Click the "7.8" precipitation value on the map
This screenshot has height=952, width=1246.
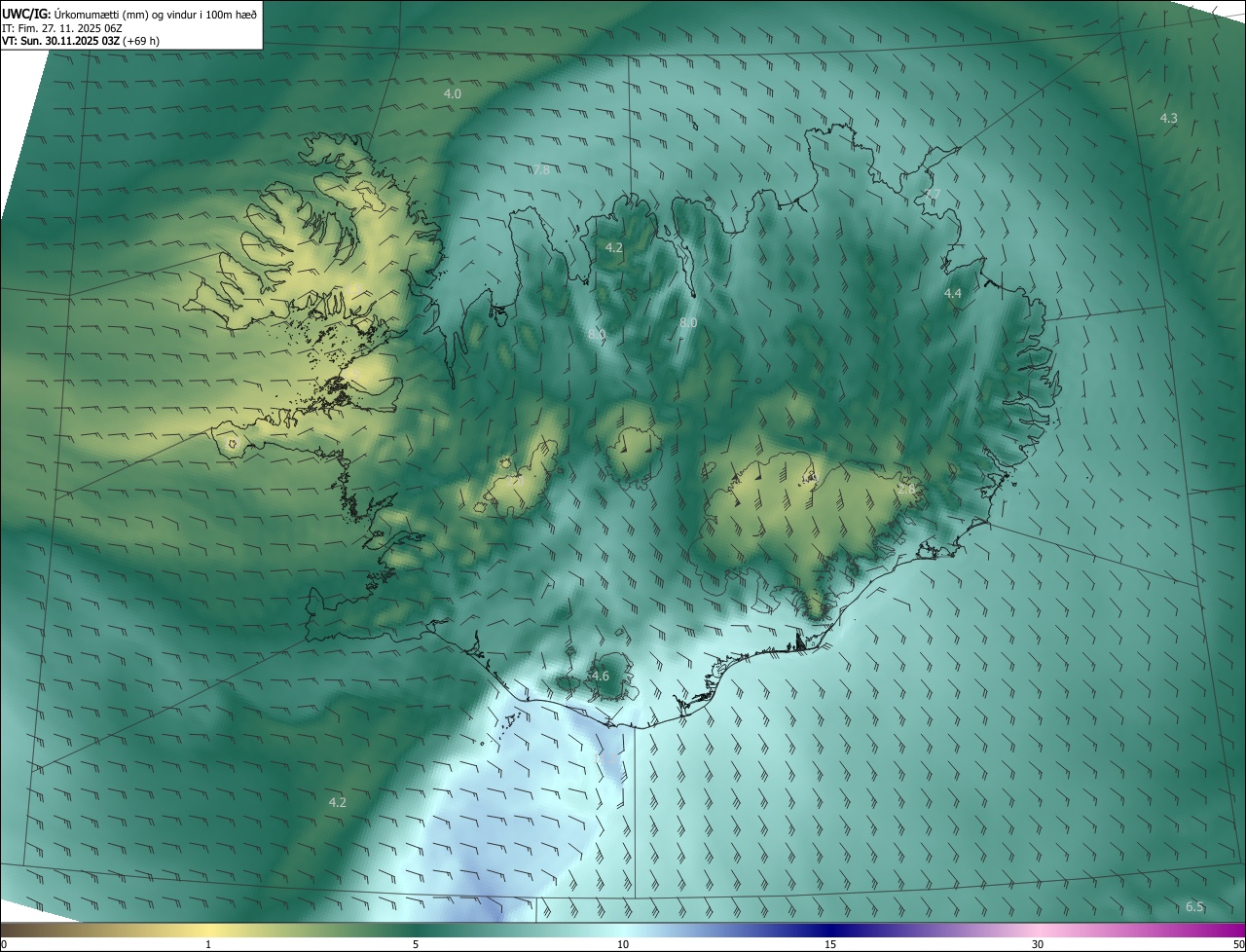(x=542, y=169)
